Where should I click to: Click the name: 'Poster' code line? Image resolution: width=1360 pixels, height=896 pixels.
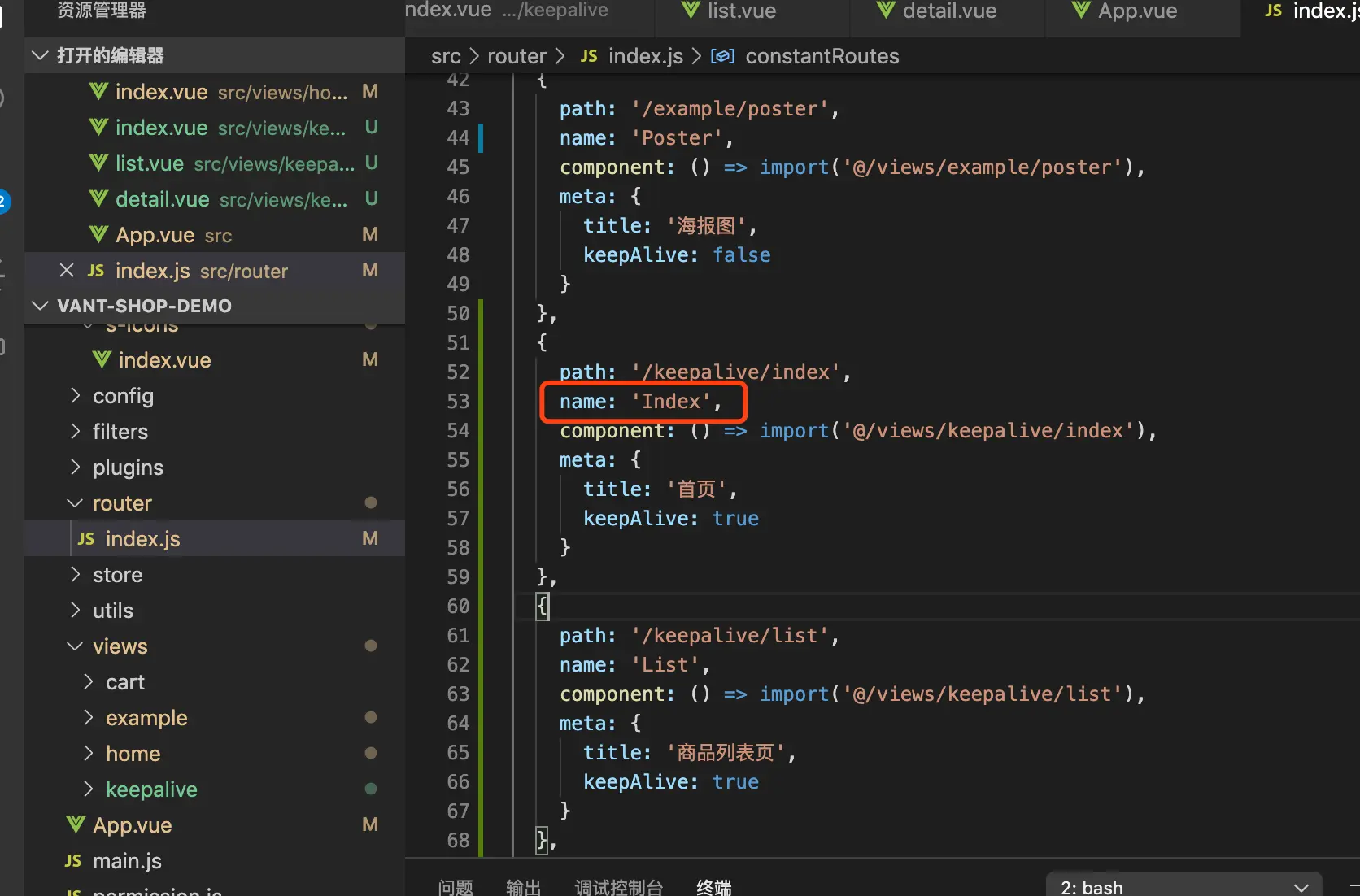pos(647,137)
